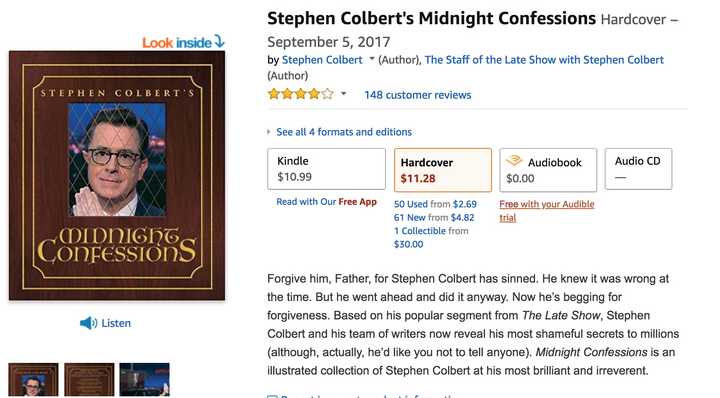Click Free with your Audible trial link
Screen dimensions: 720x398
(x=547, y=211)
